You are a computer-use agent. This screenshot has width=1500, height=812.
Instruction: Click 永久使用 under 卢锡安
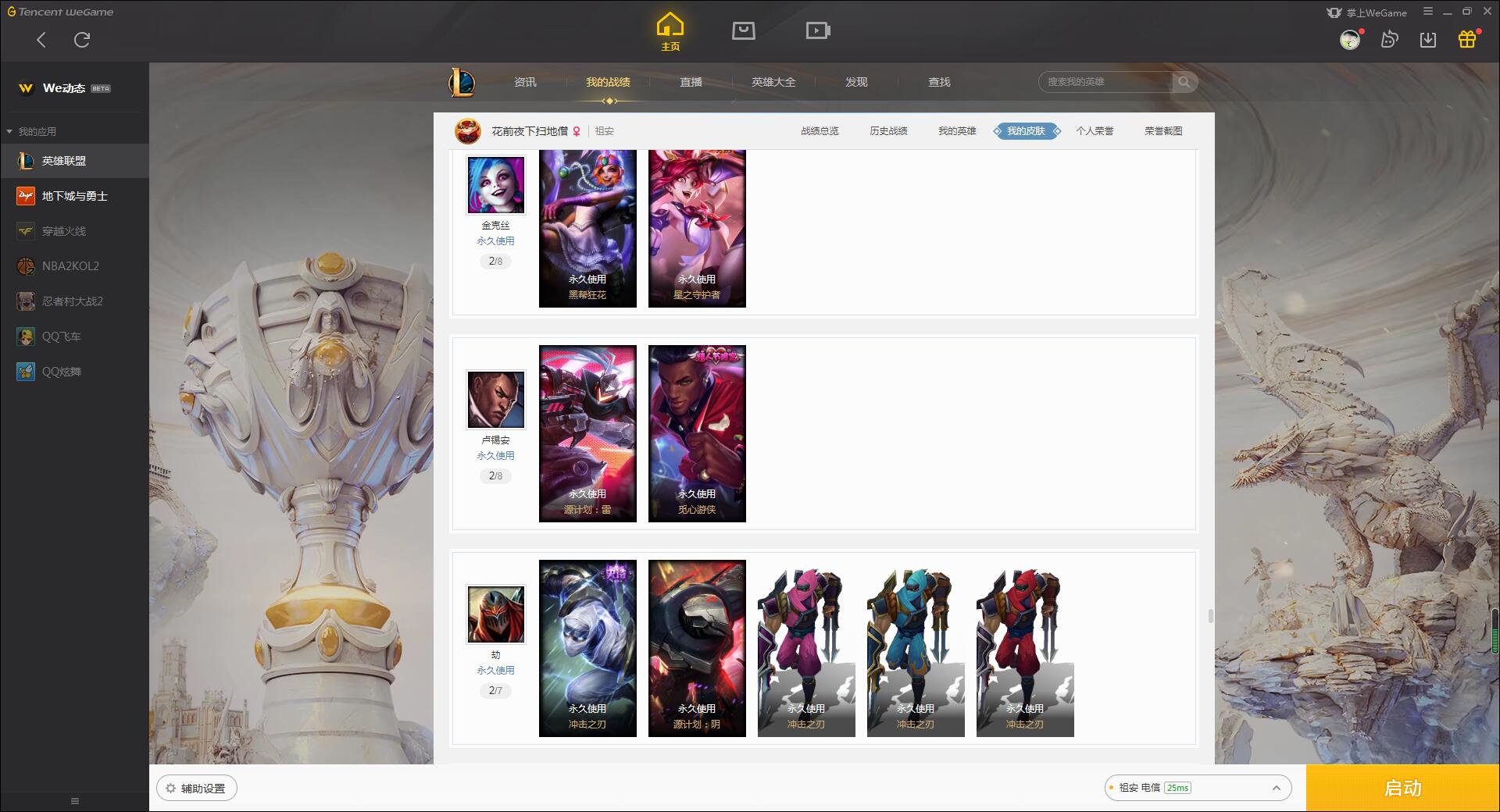point(496,456)
